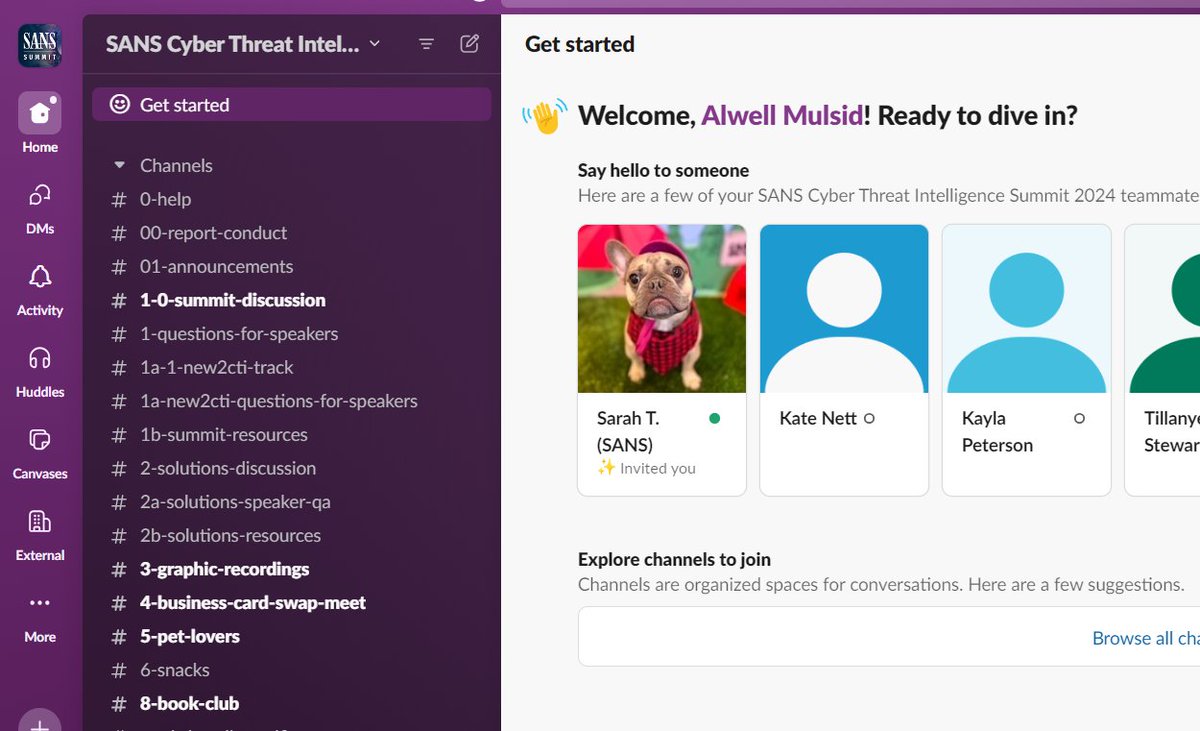Click the waving hand emoji icon
This screenshot has width=1200, height=731.
(545, 116)
